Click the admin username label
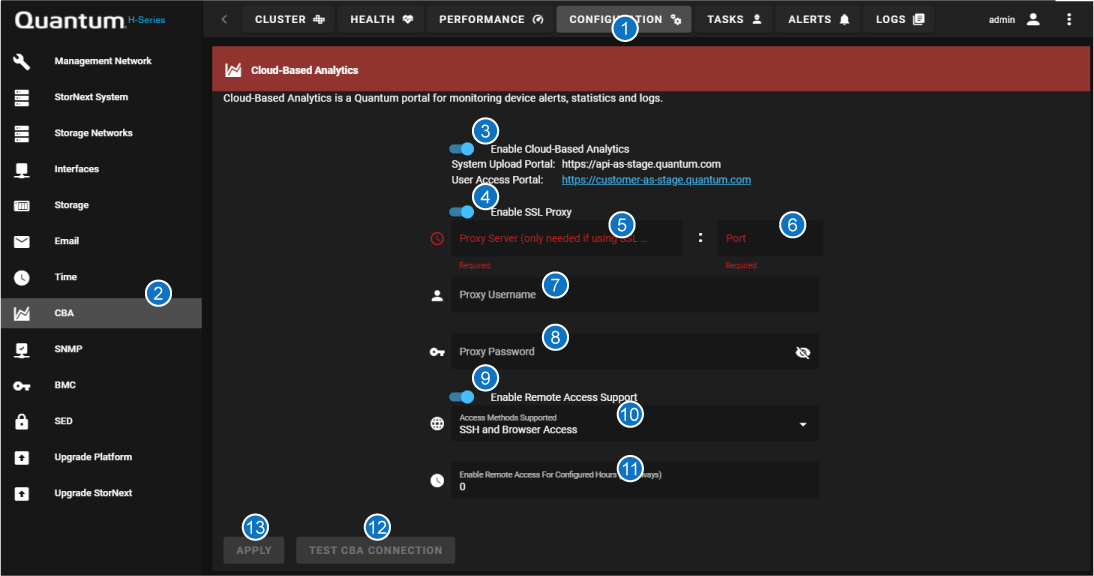This screenshot has width=1094, height=576. [1001, 20]
